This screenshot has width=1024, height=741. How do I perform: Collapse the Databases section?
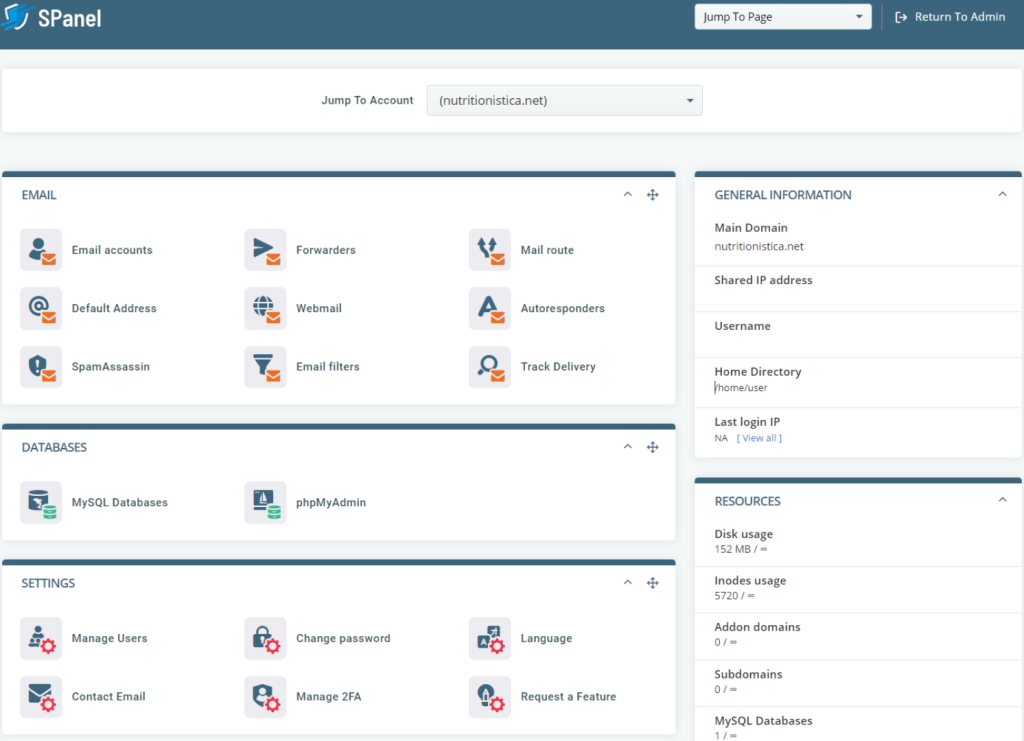pos(628,447)
